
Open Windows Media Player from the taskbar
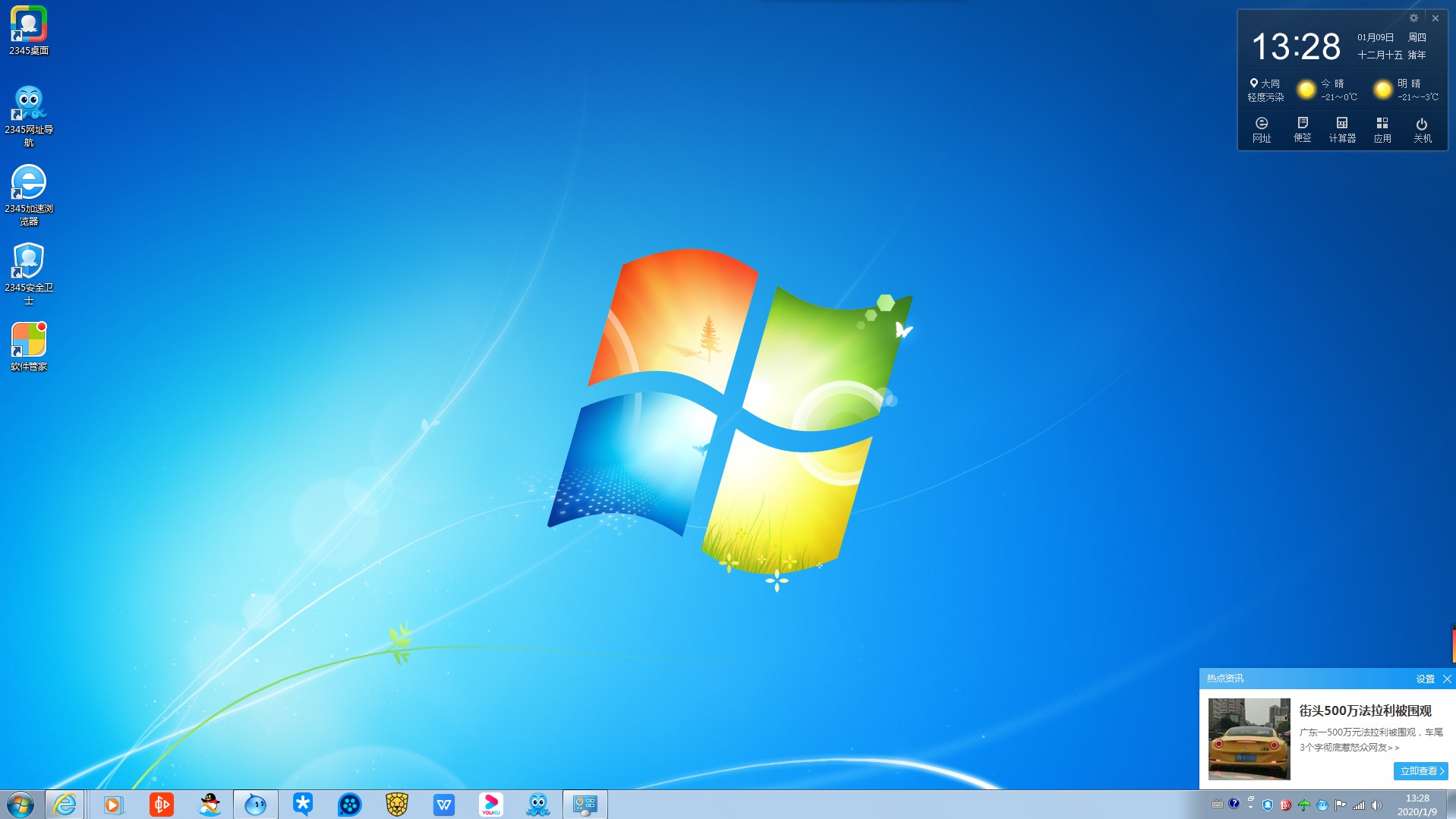coord(113,805)
